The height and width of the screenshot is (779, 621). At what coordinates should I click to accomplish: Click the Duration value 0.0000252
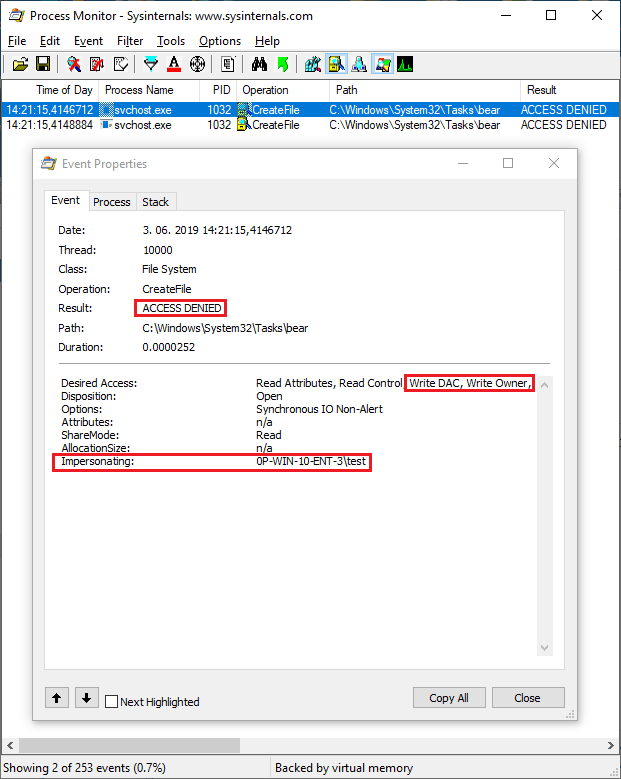168,347
